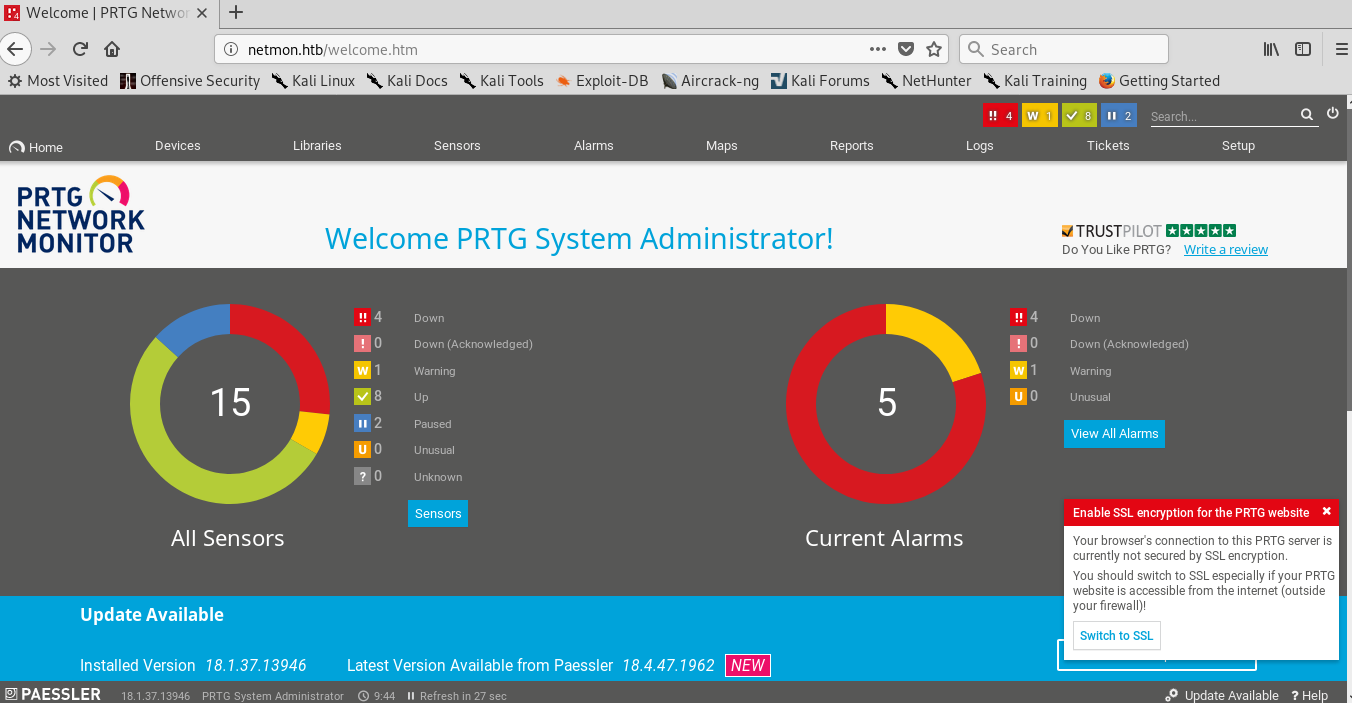1352x703 pixels.
Task: Click the PRTG logout power icon
Action: pos(1332,114)
